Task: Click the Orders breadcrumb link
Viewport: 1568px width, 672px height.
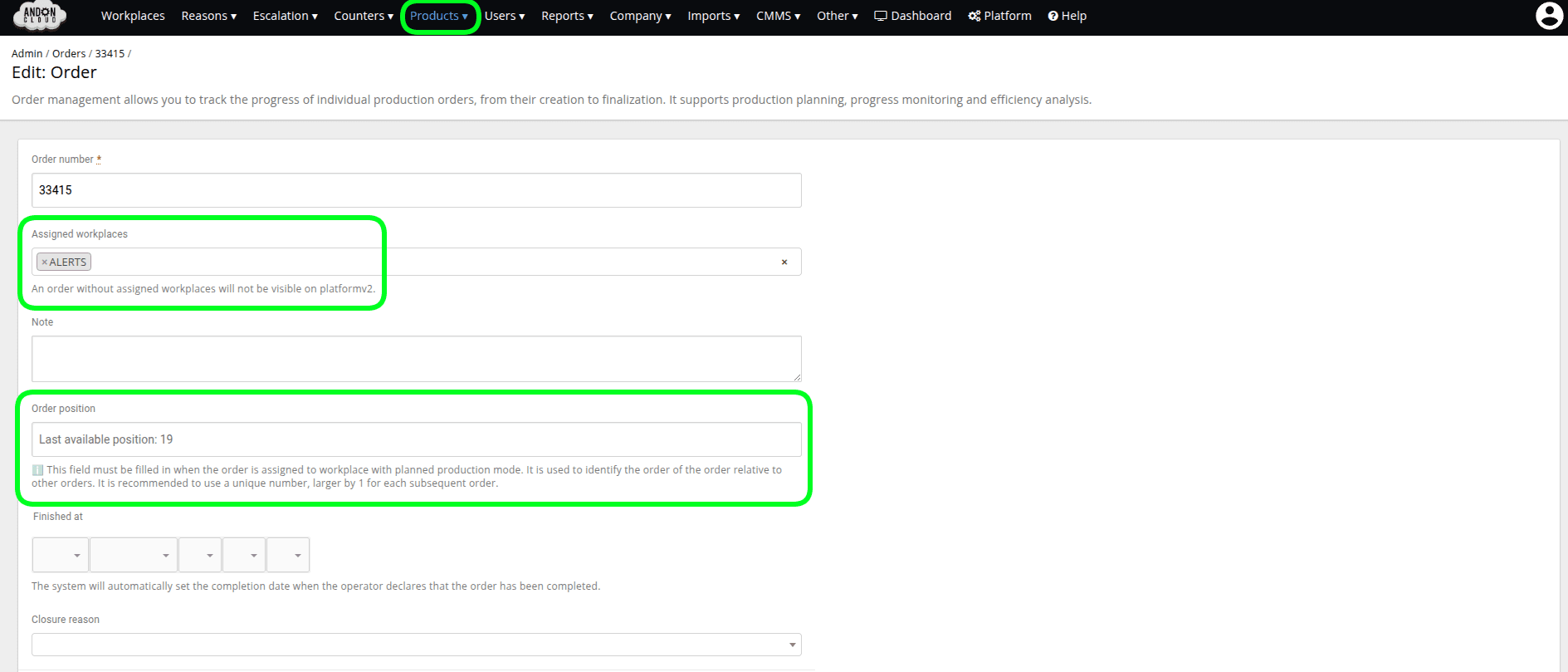Action: (69, 53)
